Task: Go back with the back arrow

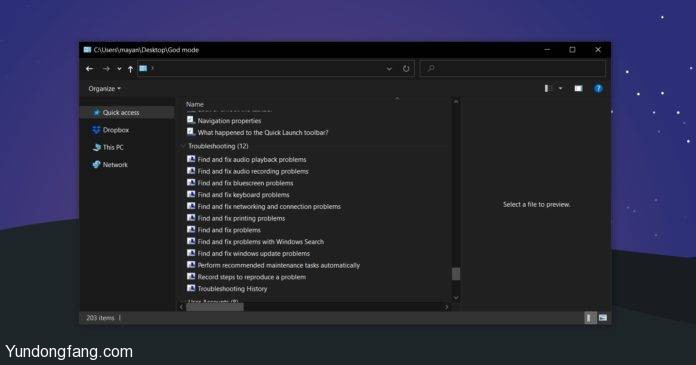Action: [89, 69]
